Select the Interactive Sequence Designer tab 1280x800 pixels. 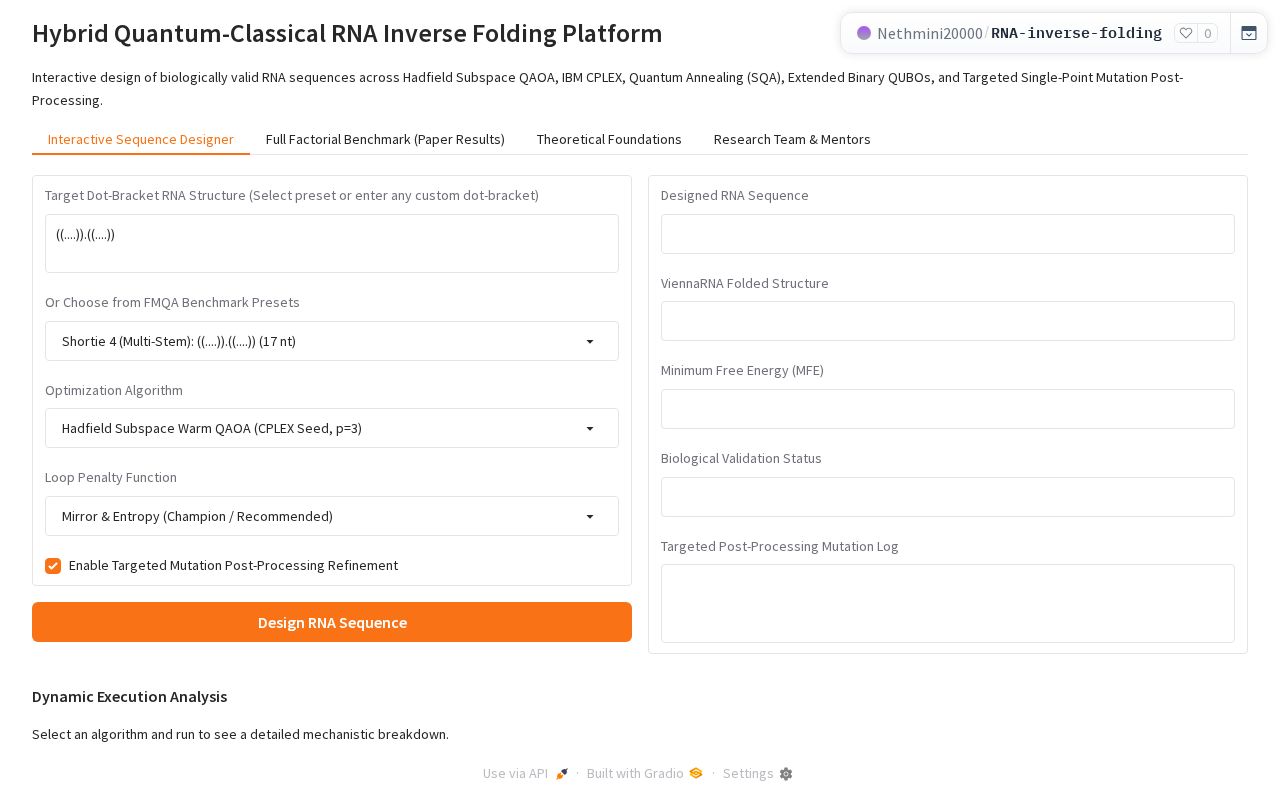141,139
